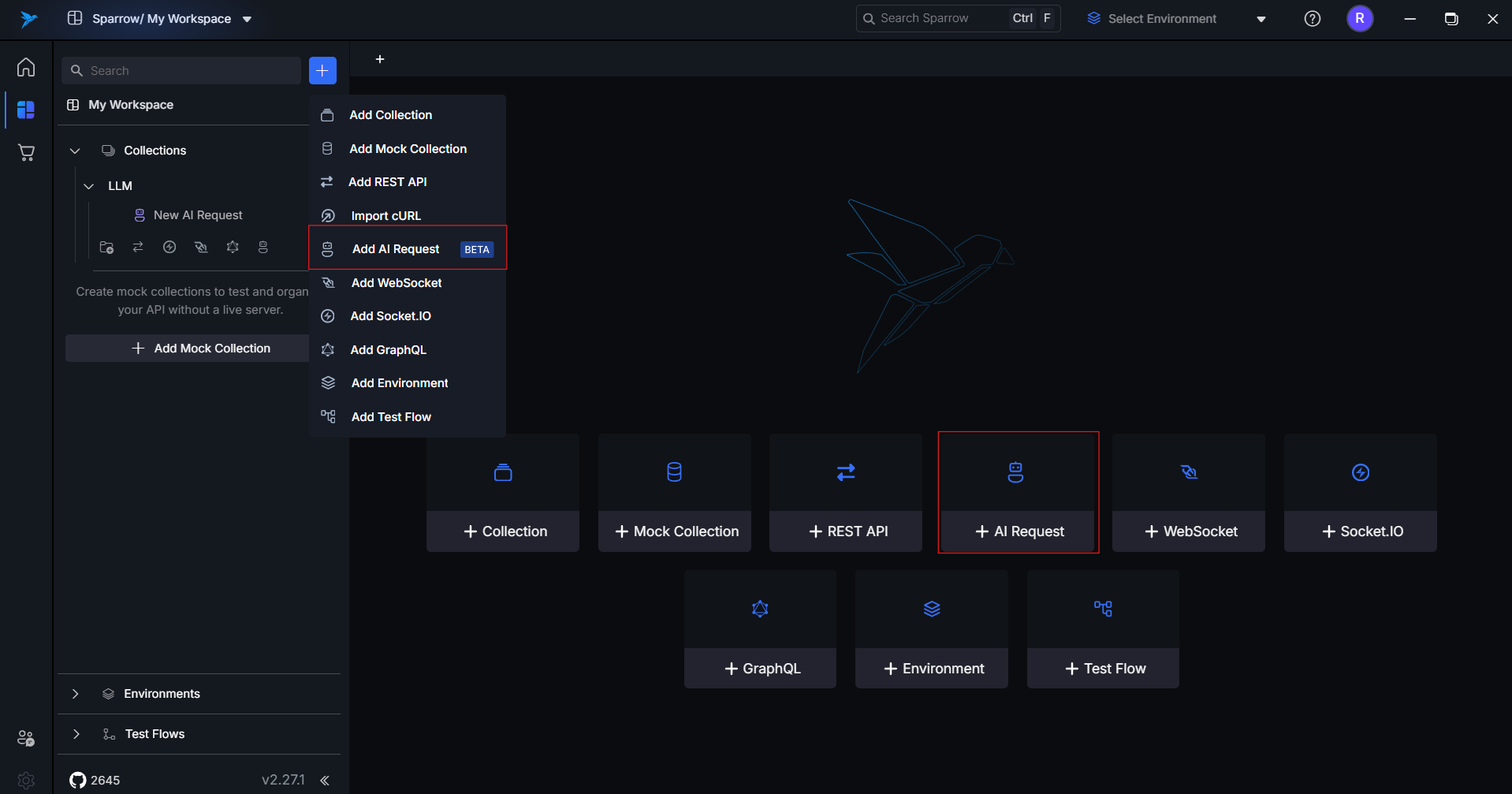
Task: Click the REST API arrows card icon
Action: (846, 472)
